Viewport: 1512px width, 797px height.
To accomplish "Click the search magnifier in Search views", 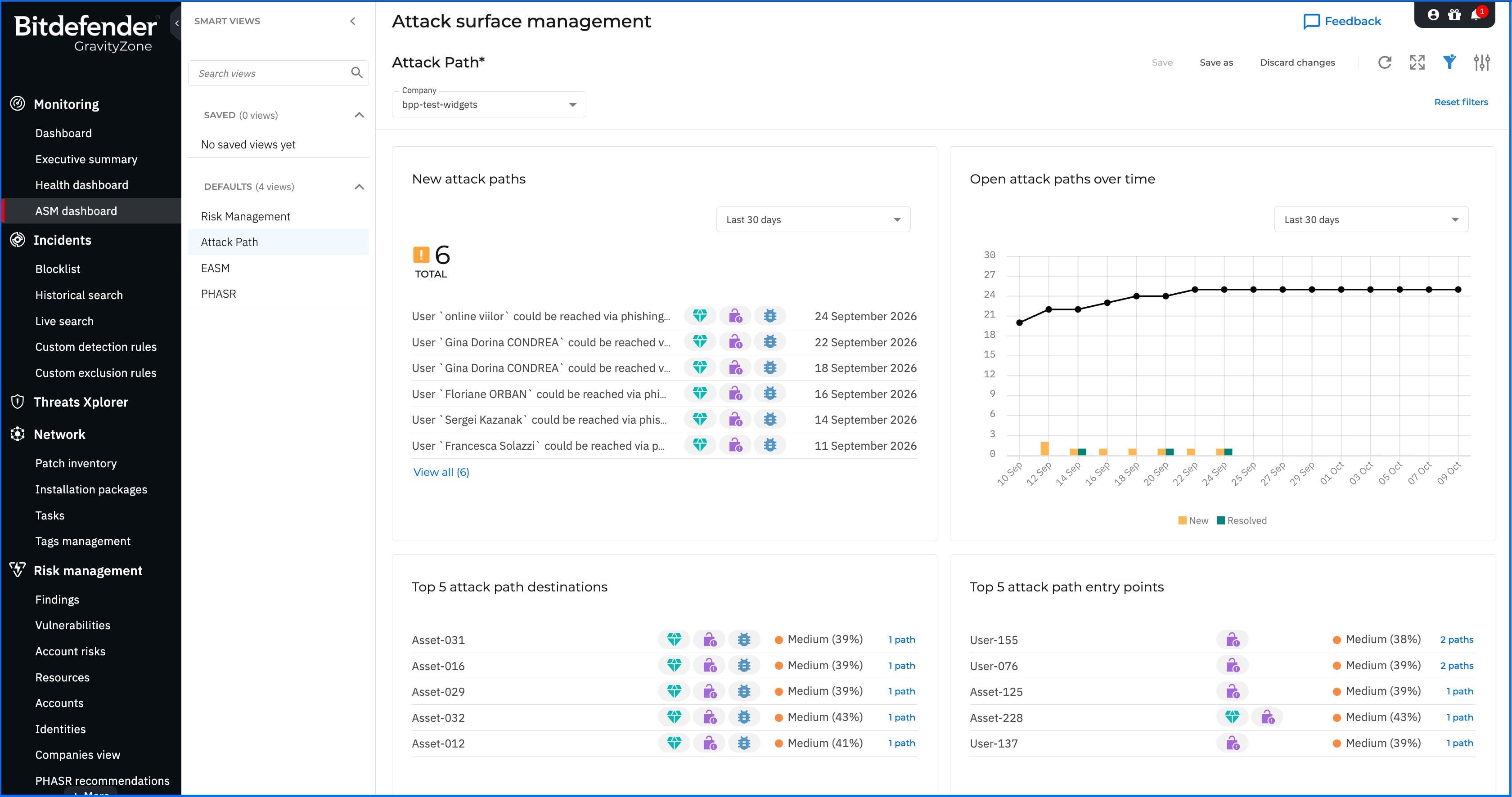I will 356,73.
